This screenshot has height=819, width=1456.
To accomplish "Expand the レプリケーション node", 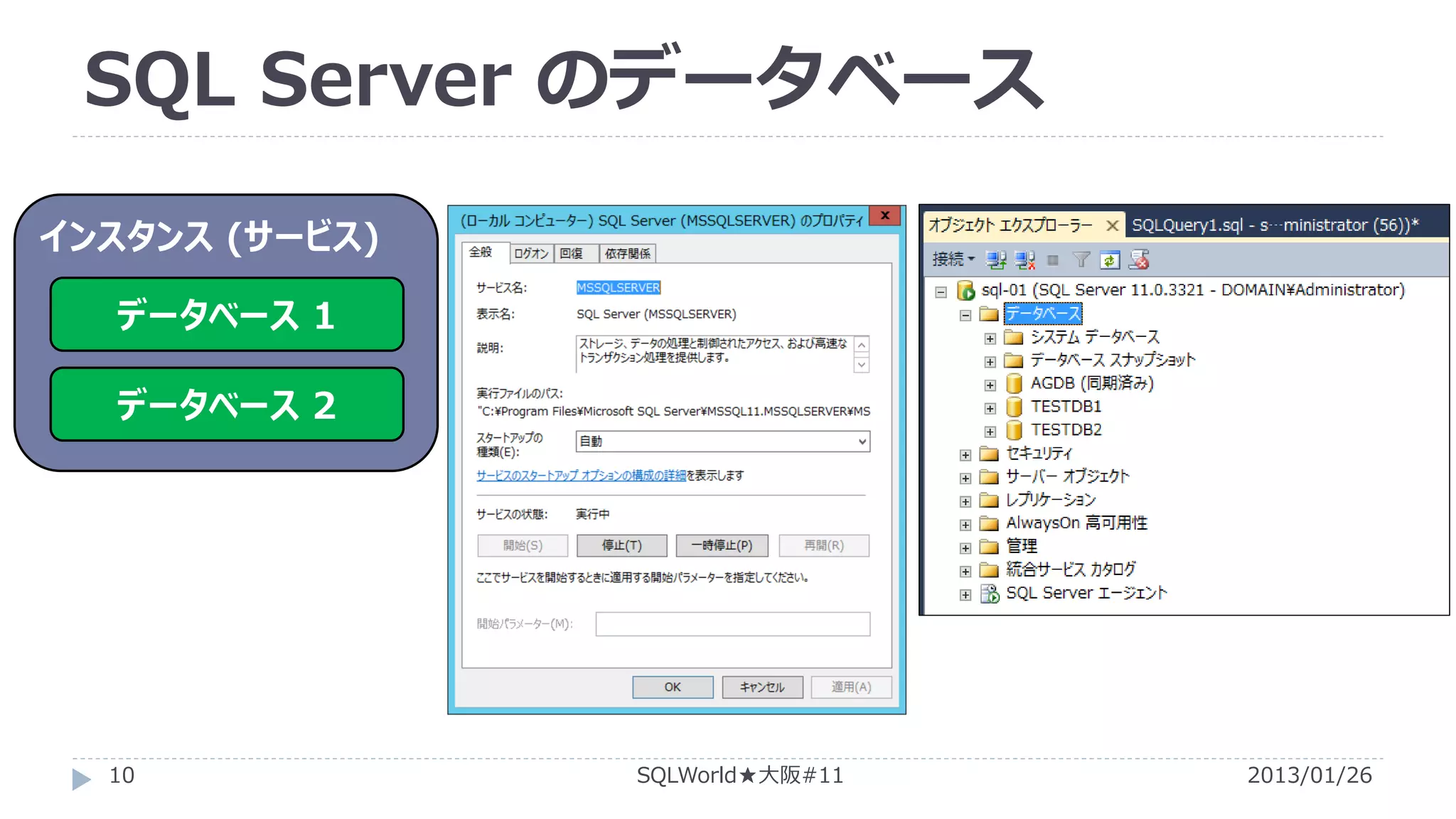I will tap(965, 502).
